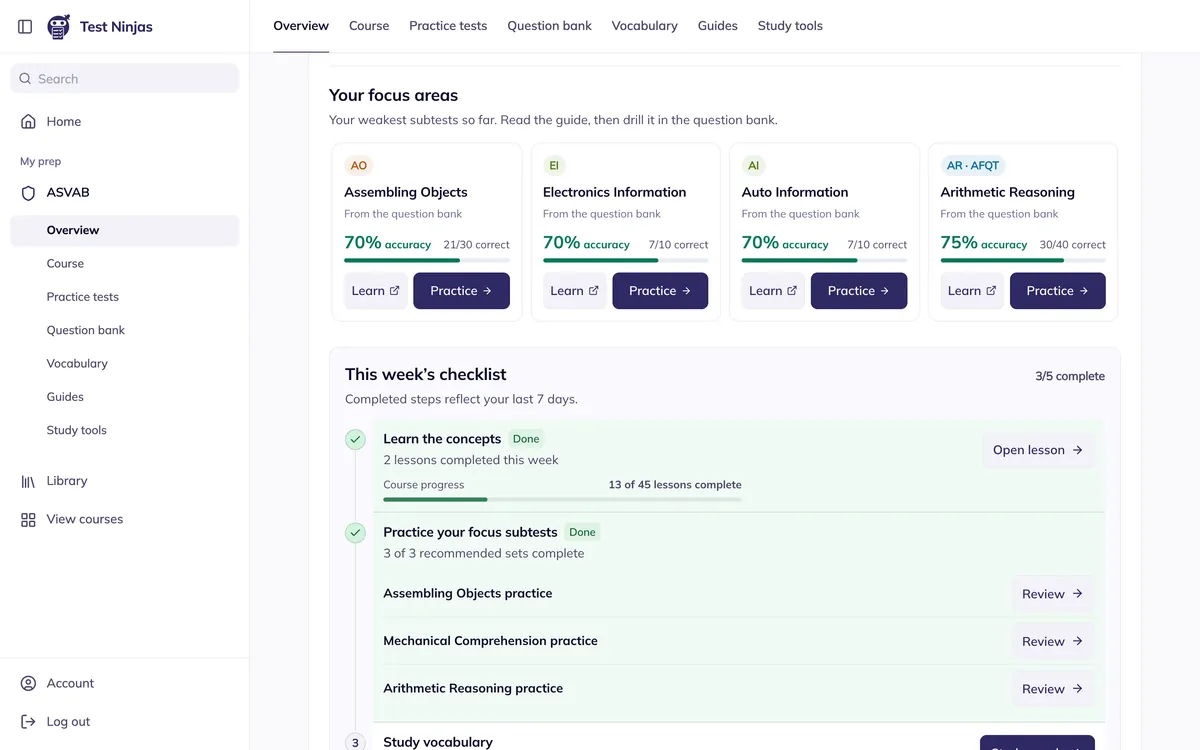Click Arithmetic Reasoning accuracy progress bar
The height and width of the screenshot is (750, 1200).
tap(1023, 260)
